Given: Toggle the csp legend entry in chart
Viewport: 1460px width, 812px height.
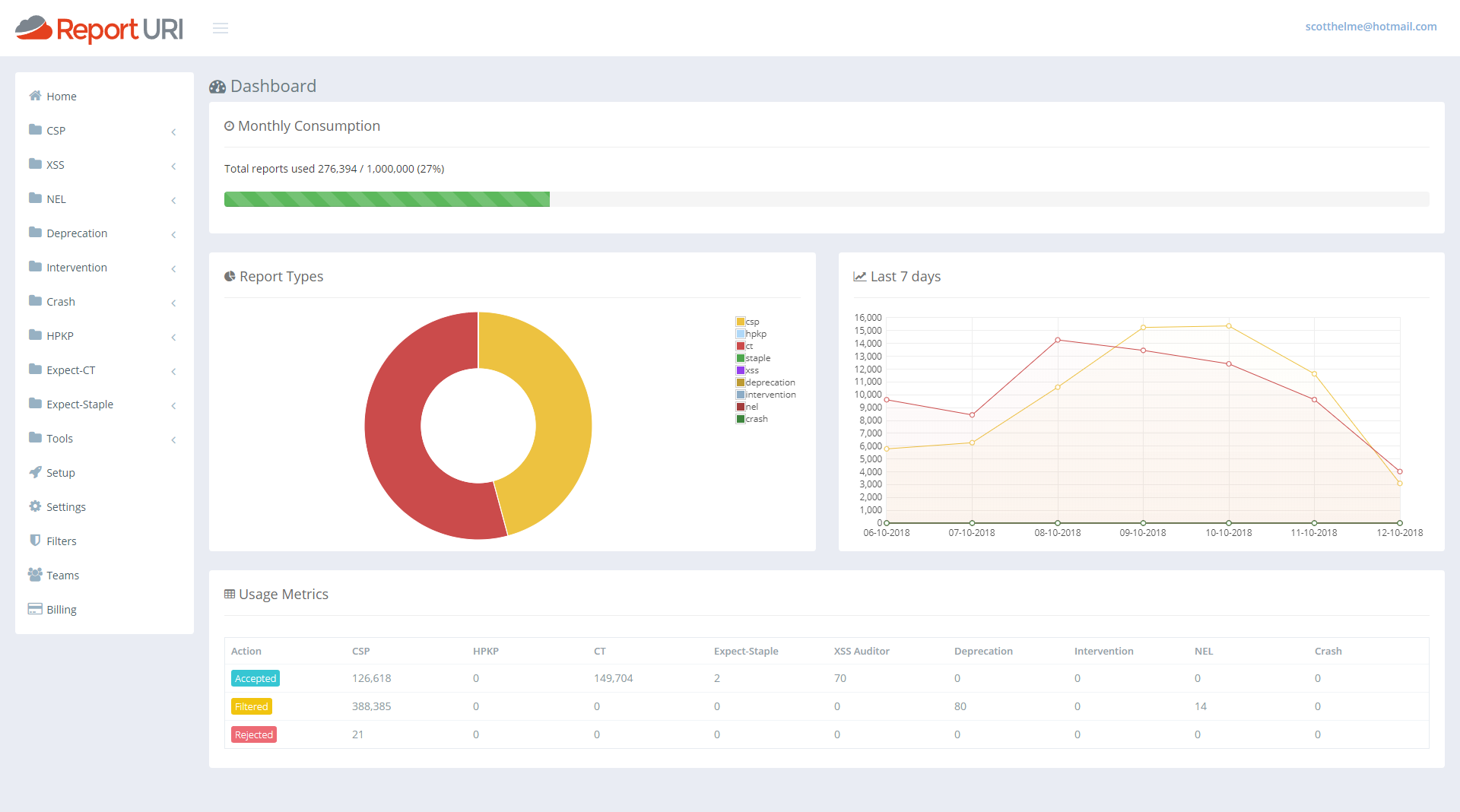Looking at the screenshot, I should pyautogui.click(x=747, y=322).
